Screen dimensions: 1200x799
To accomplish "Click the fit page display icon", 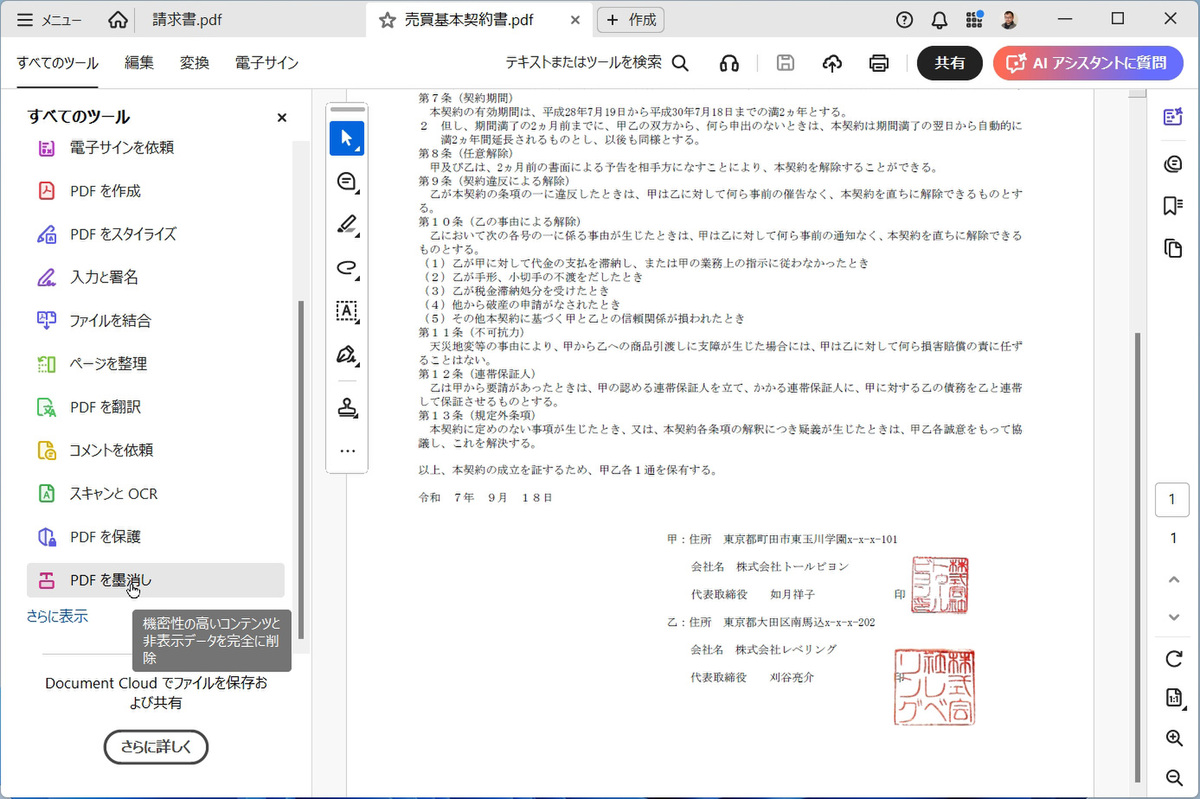I will coord(1173,698).
